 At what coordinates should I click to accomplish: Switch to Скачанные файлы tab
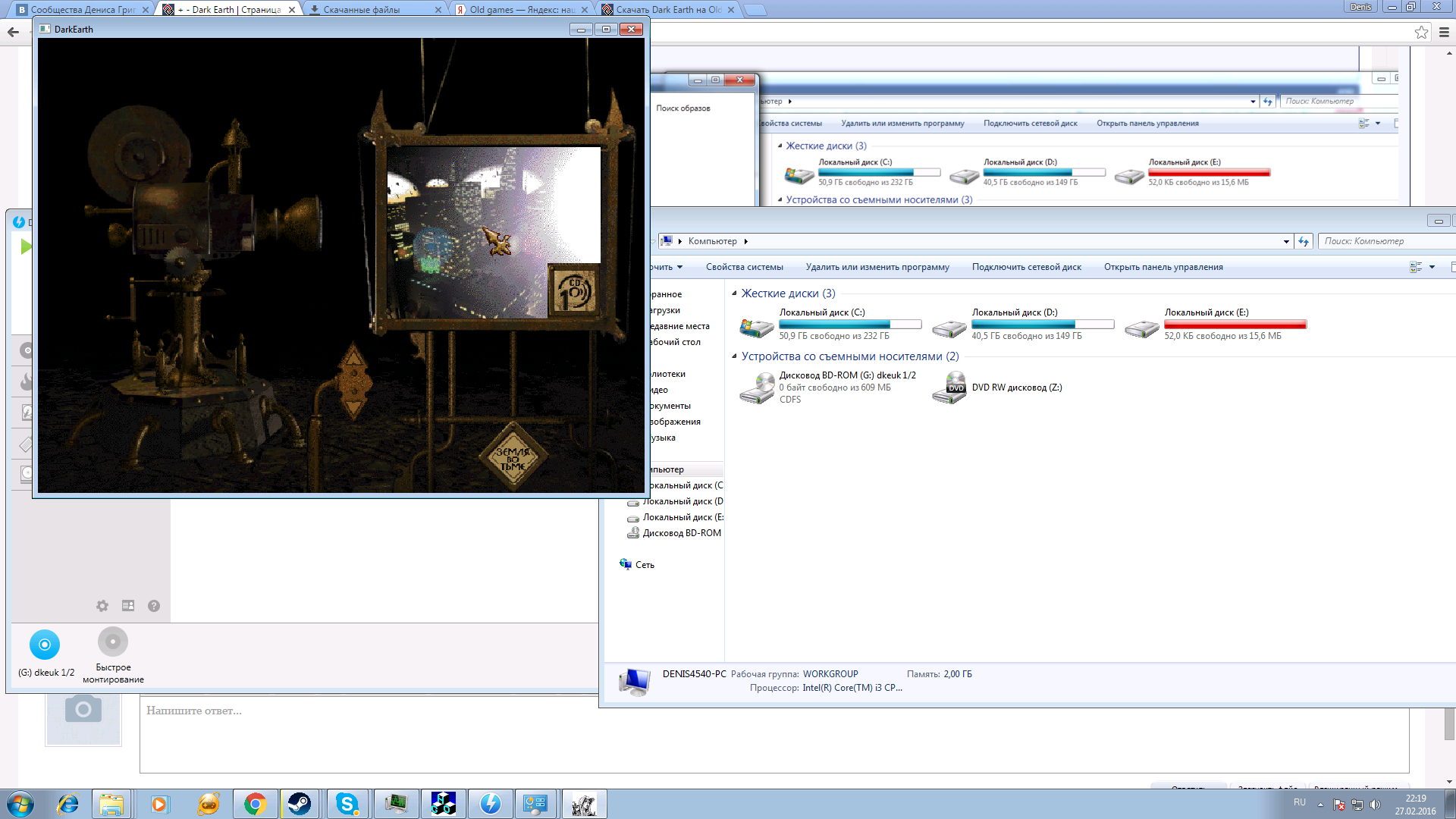coord(375,9)
